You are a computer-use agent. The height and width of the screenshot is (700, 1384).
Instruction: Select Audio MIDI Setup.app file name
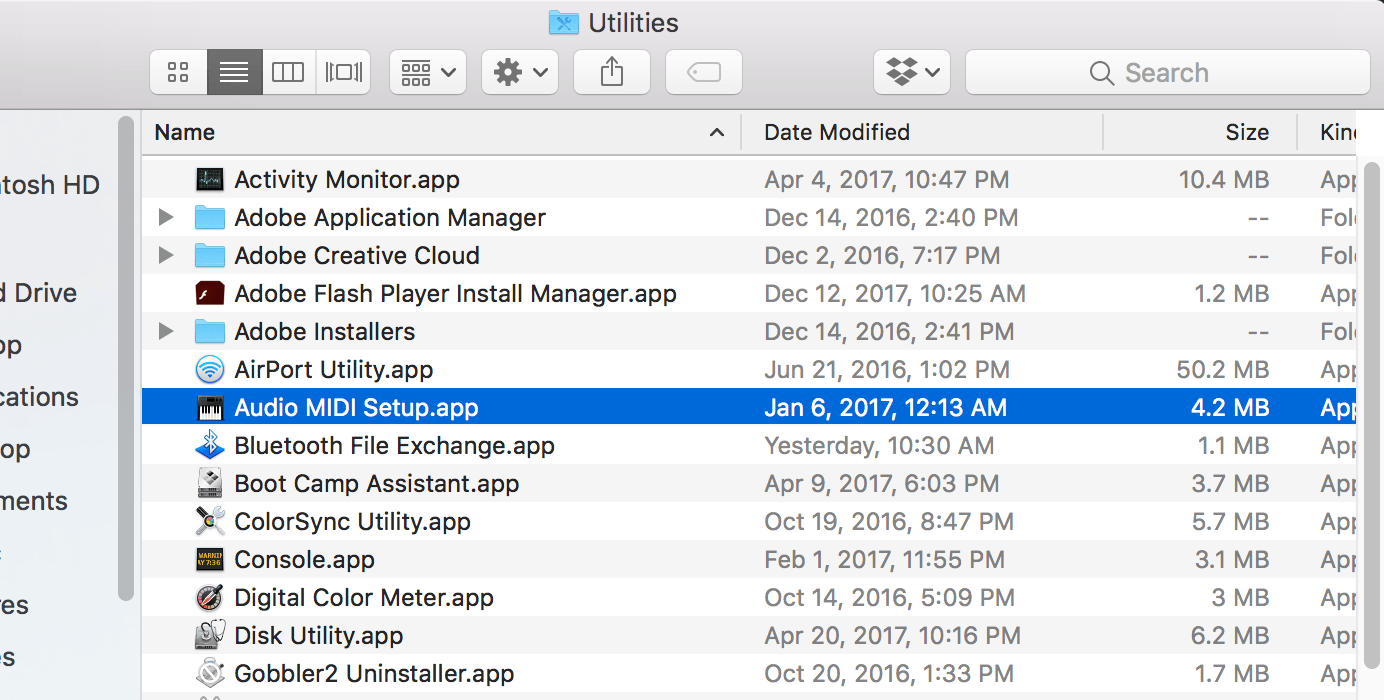tap(356, 408)
